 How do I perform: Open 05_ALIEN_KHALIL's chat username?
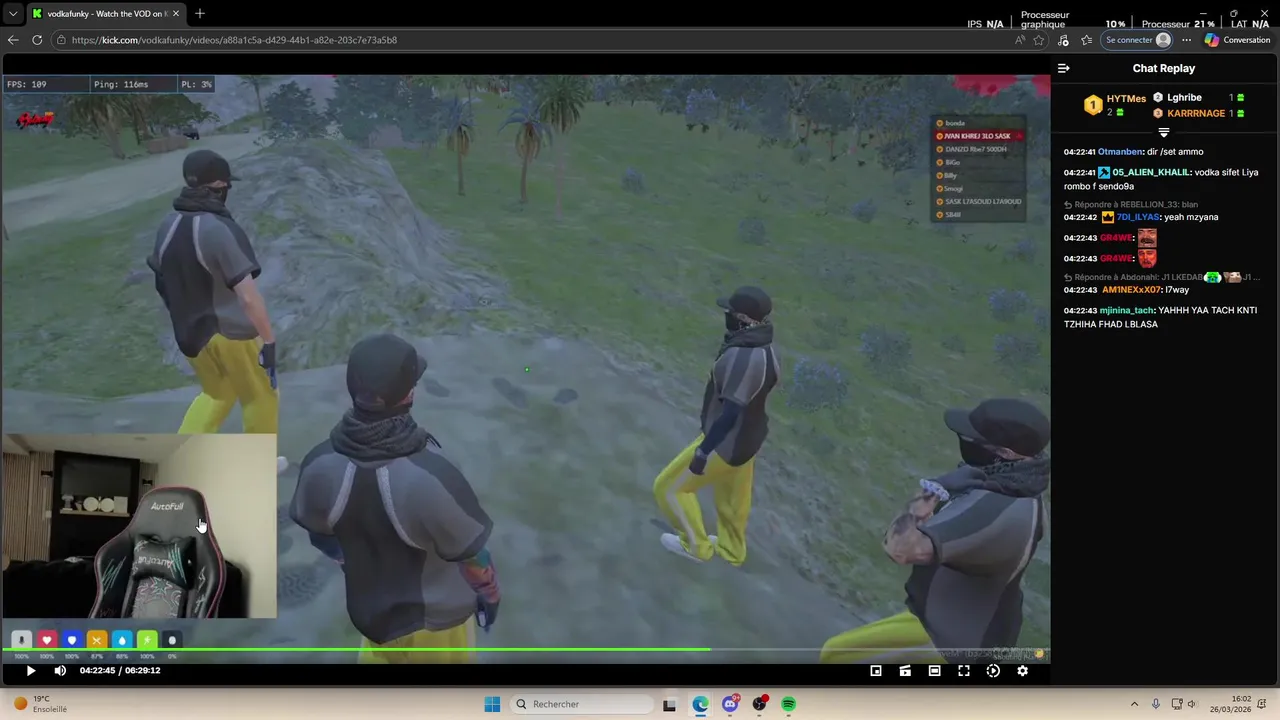(1151, 172)
